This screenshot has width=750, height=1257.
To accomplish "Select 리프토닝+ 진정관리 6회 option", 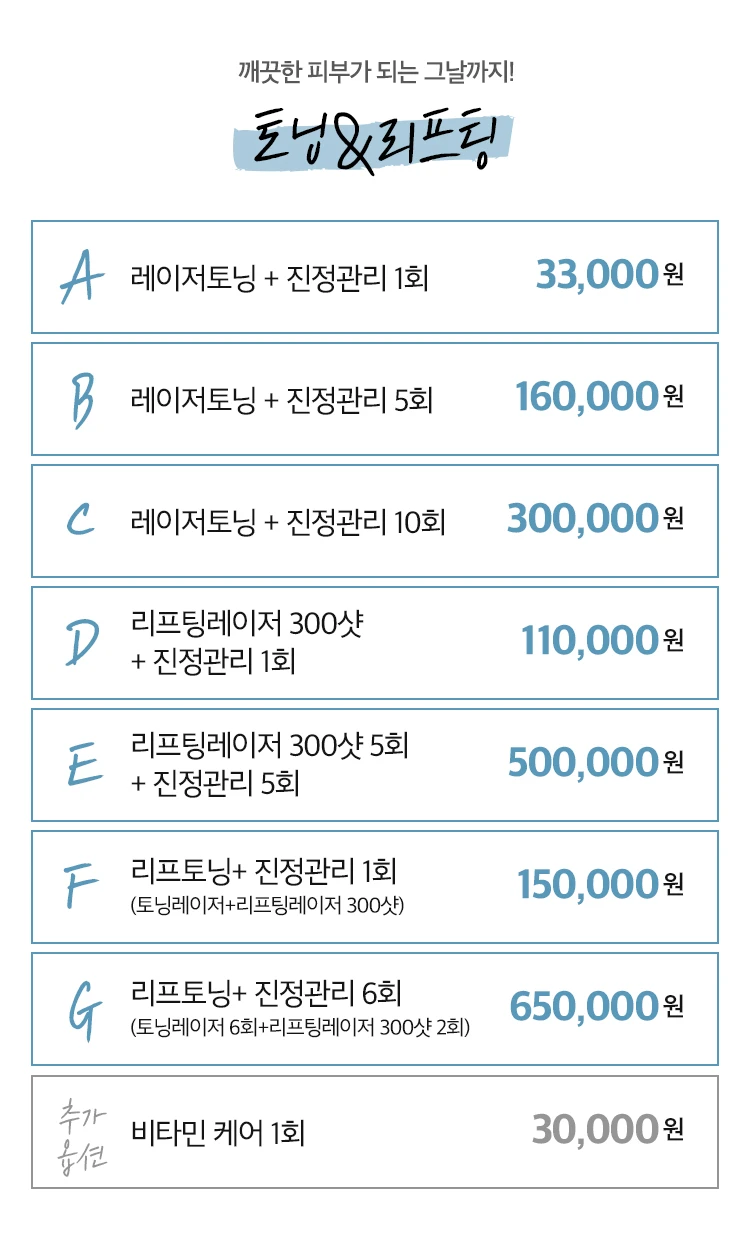I will [375, 1009].
